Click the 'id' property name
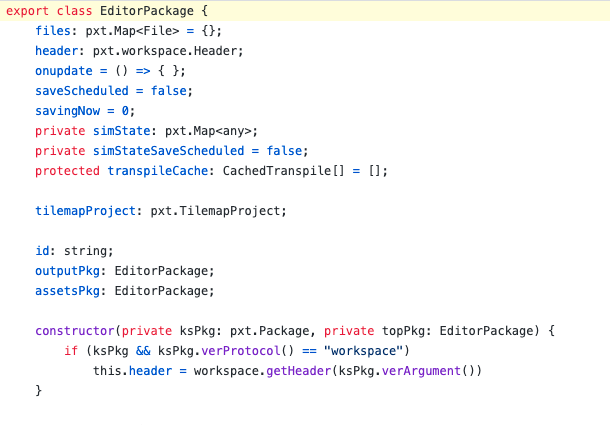The height and width of the screenshot is (425, 610). click(x=42, y=251)
